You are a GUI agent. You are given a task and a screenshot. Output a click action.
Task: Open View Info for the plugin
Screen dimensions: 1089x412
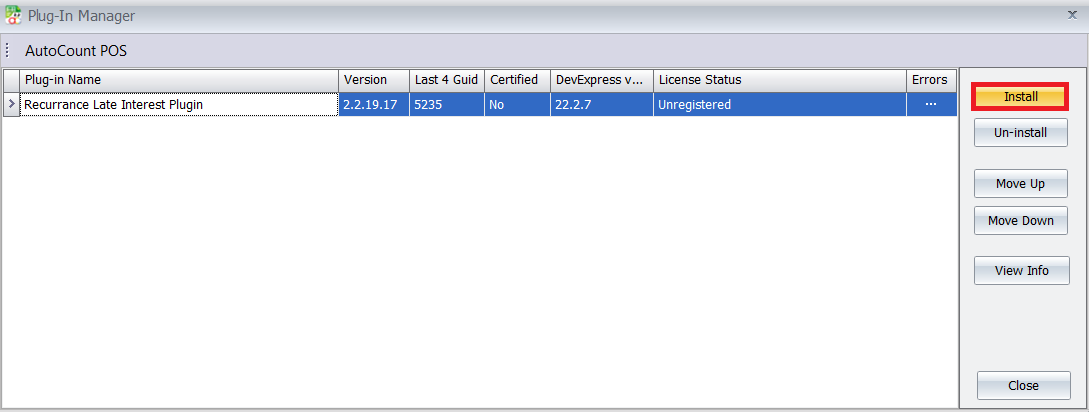pos(1020,271)
